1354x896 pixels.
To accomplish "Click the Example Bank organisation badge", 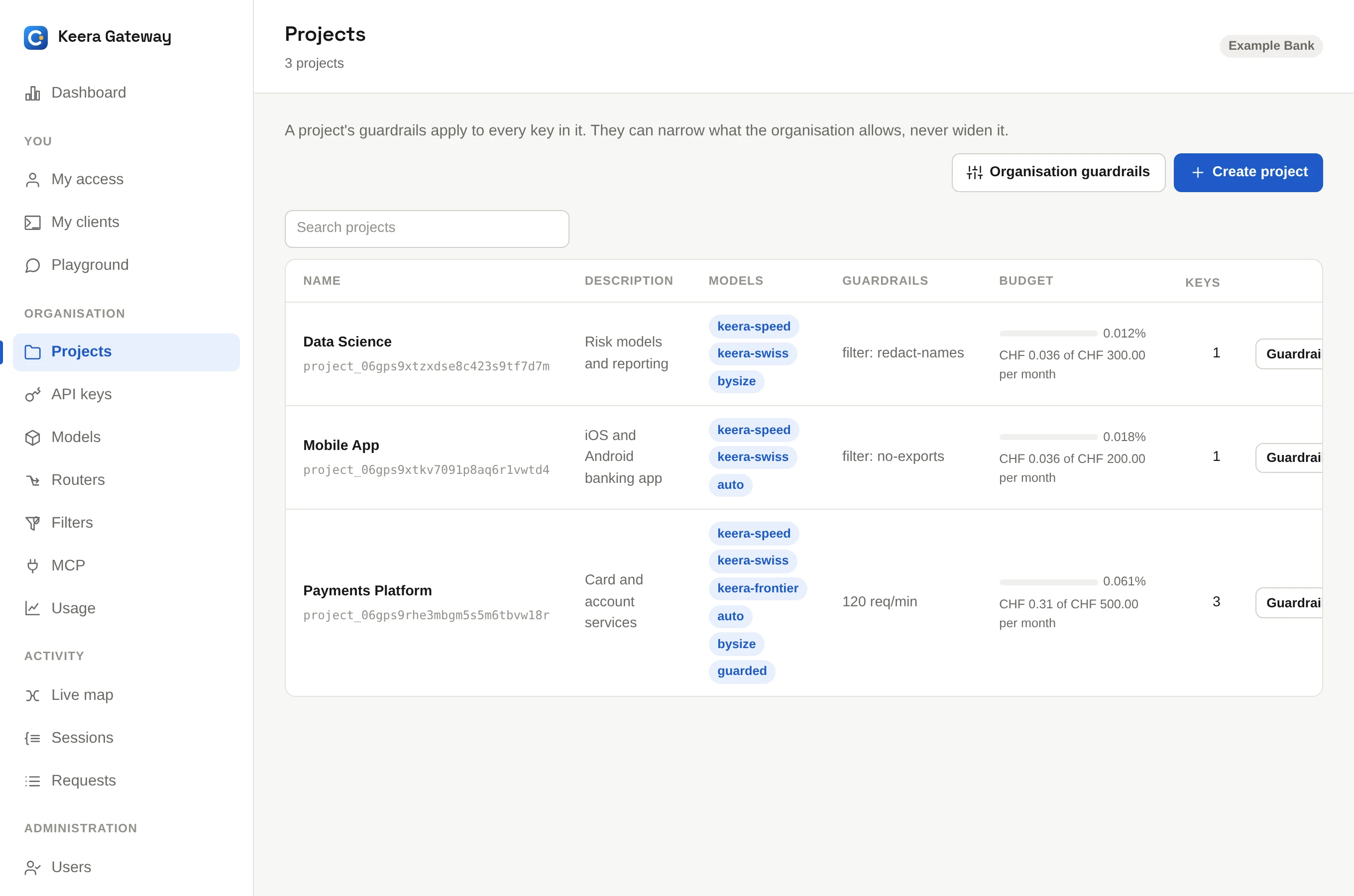I will coord(1270,46).
